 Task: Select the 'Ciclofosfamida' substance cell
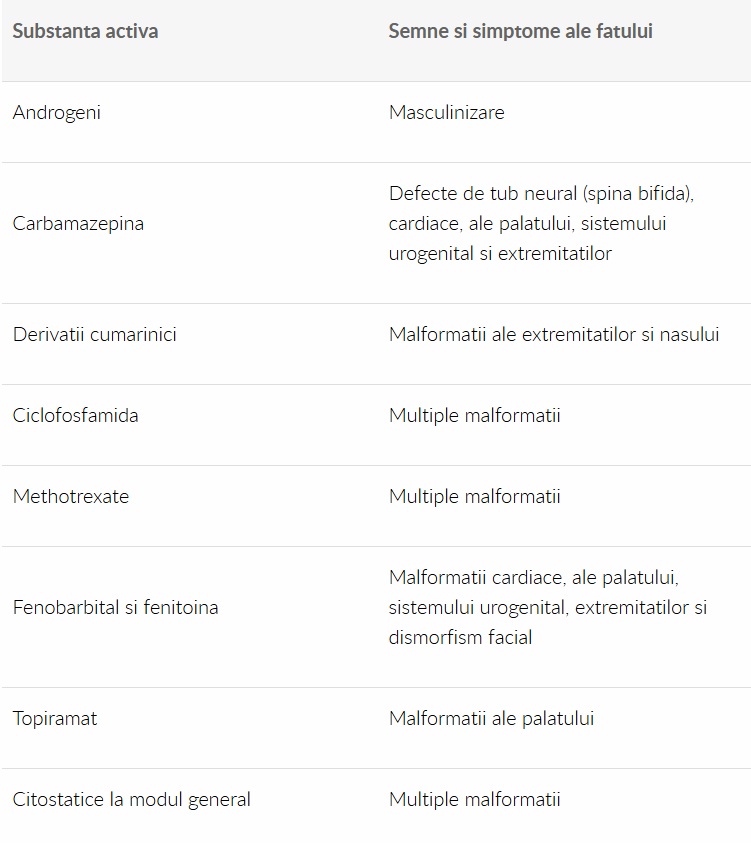point(75,415)
